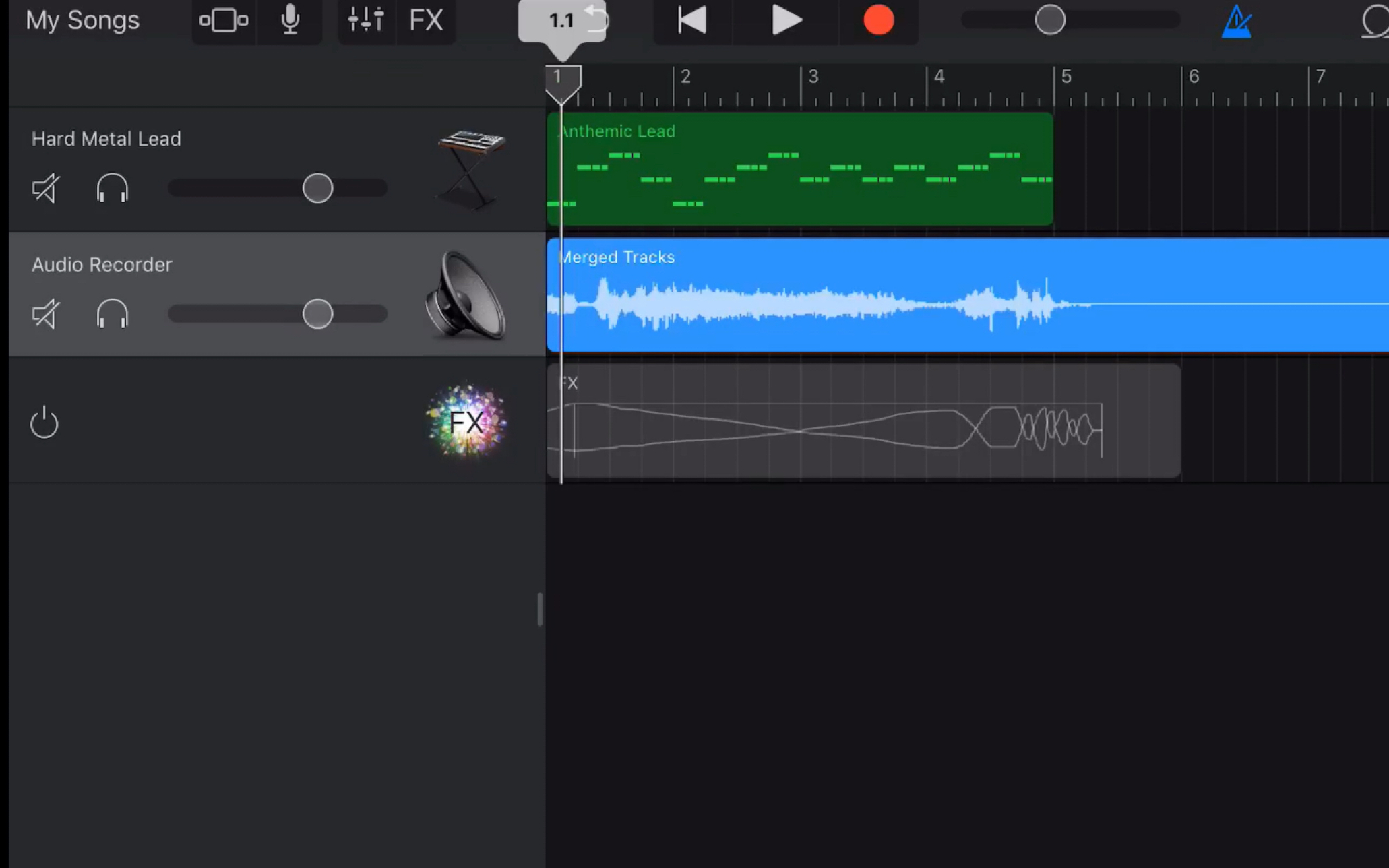Mute the Hard Metal Lead track
Screen dimensions: 1389x868
point(45,188)
